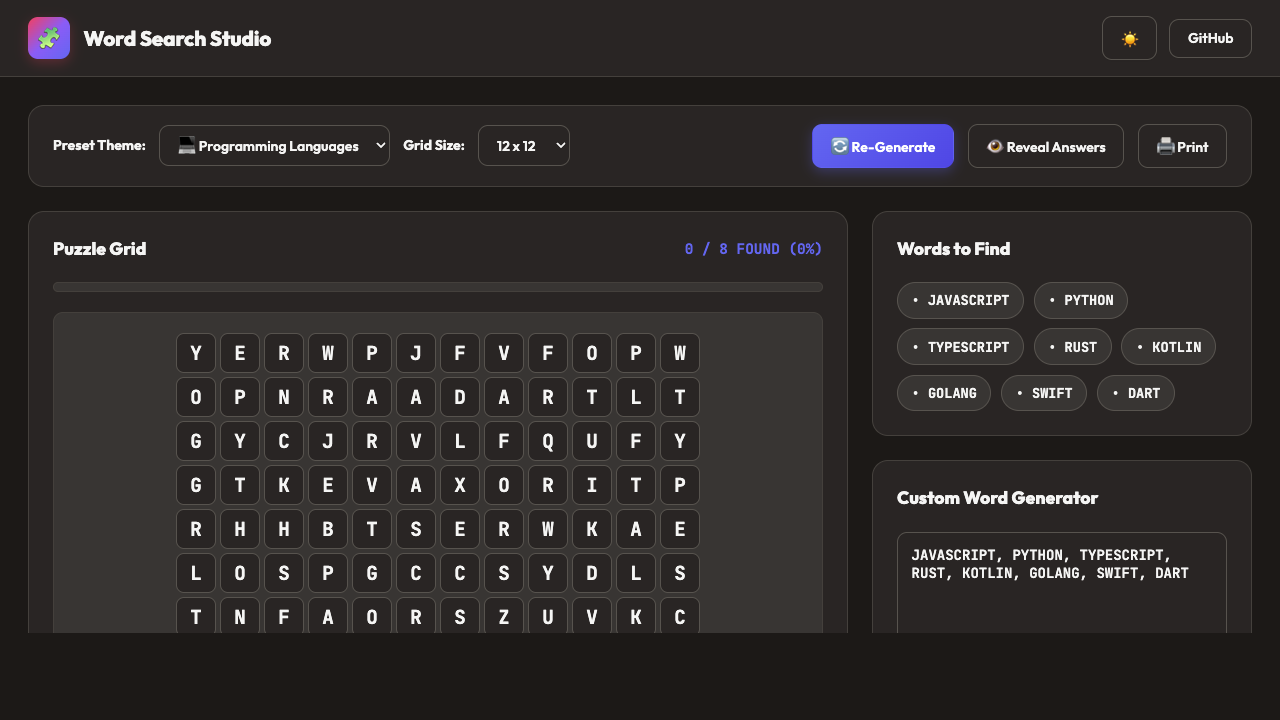Select letter I in fourth grid row
Image resolution: width=1280 pixels, height=720 pixels.
coord(592,485)
